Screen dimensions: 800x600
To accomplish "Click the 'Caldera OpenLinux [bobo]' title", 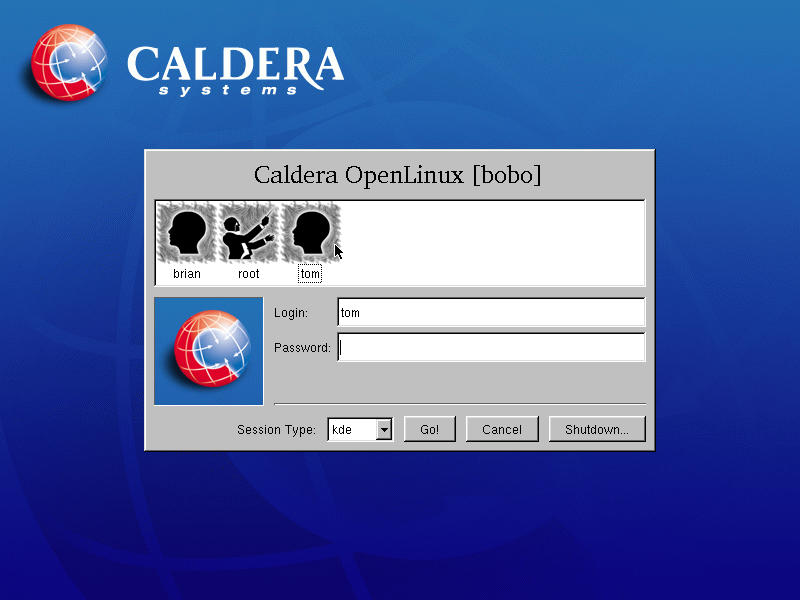I will [397, 176].
